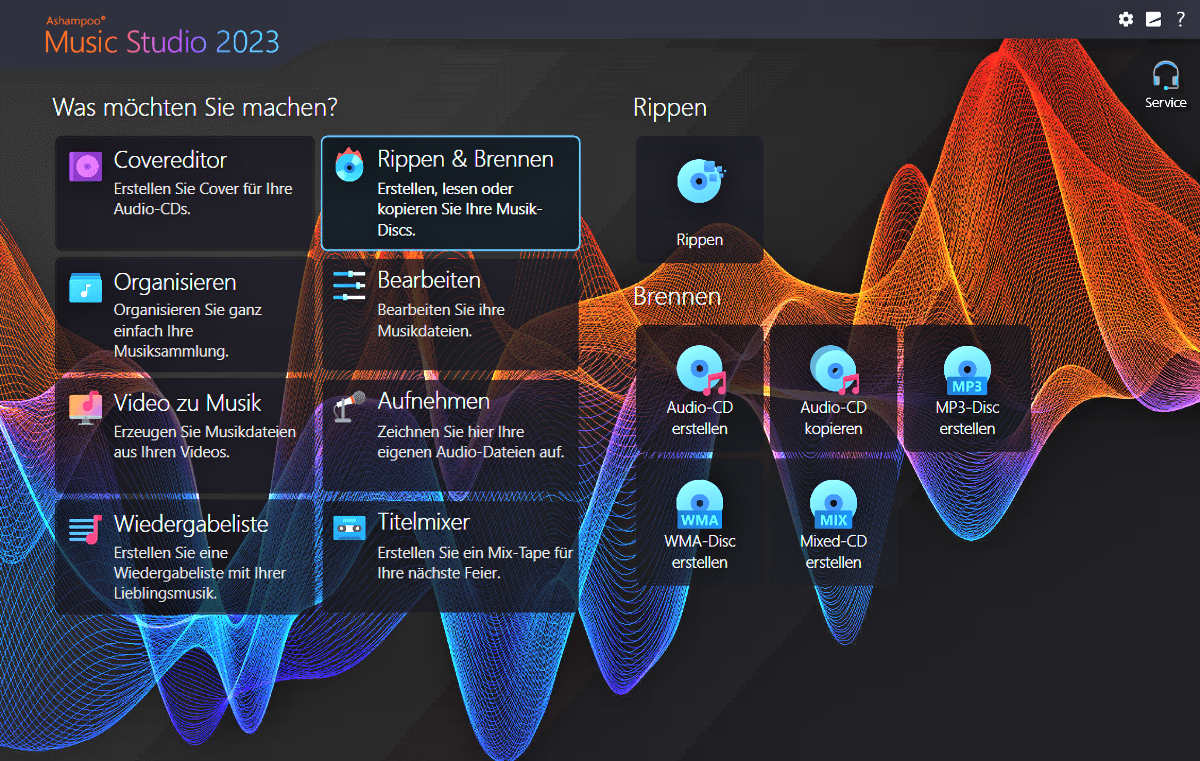The image size is (1200, 761).
Task: Choose Audio-CD erstellen
Action: point(699,389)
